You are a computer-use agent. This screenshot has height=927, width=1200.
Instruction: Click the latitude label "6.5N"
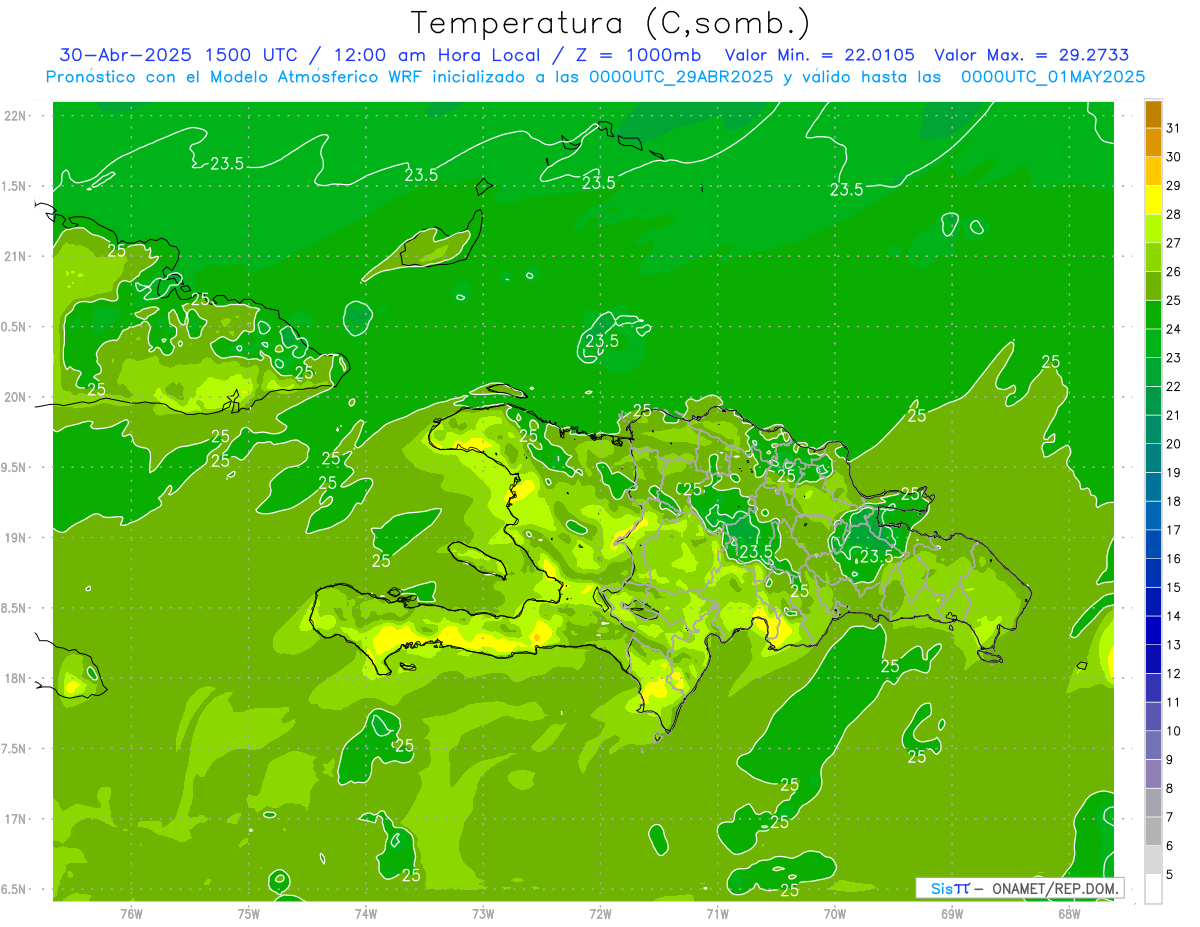15,889
